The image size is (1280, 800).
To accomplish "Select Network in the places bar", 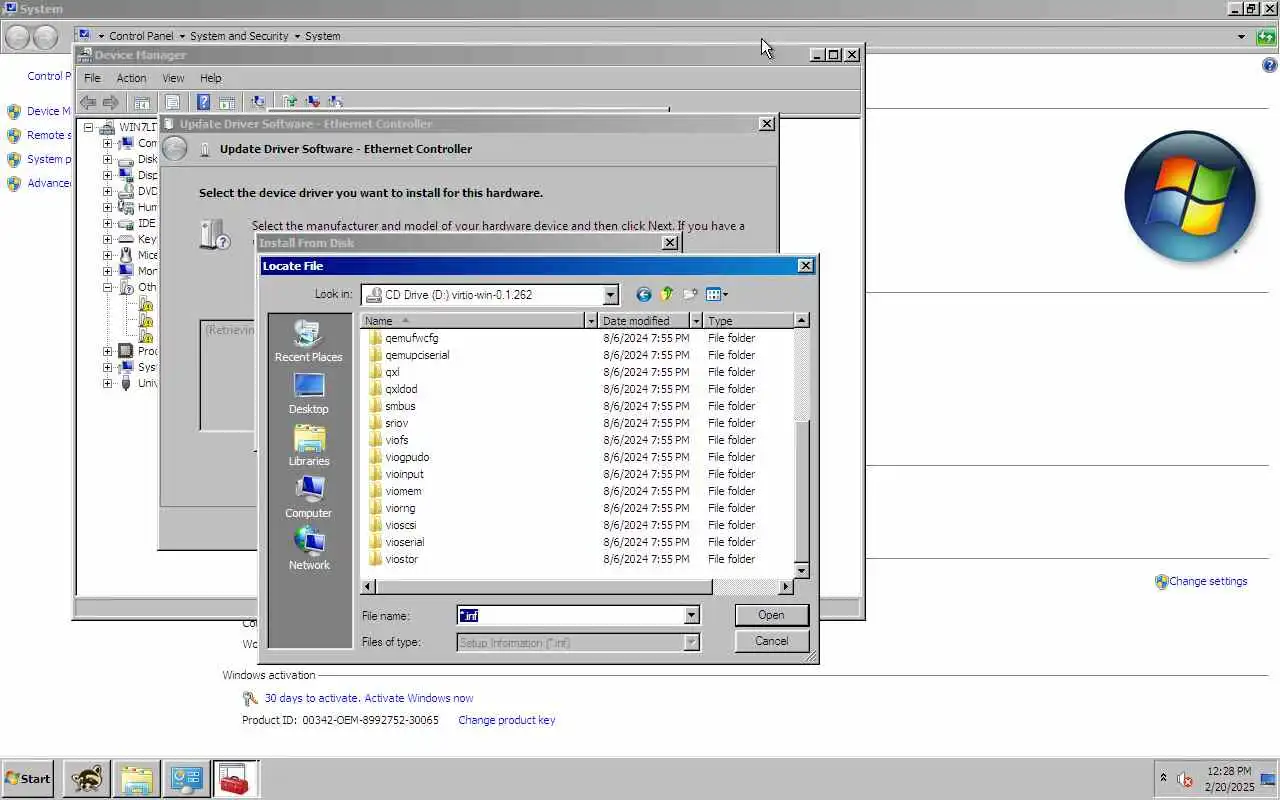I will coord(308,549).
